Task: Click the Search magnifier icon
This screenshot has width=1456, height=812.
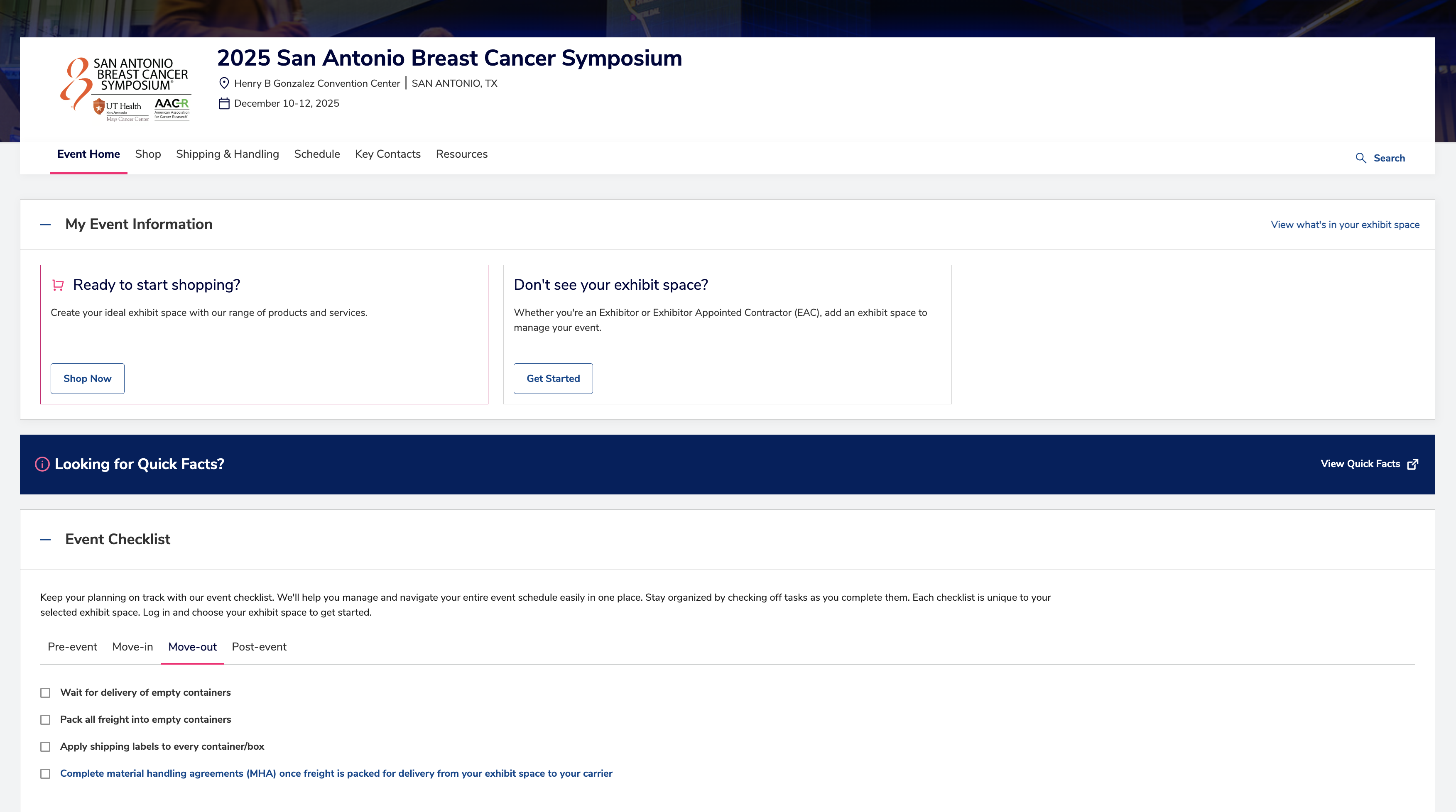Action: click(1361, 158)
